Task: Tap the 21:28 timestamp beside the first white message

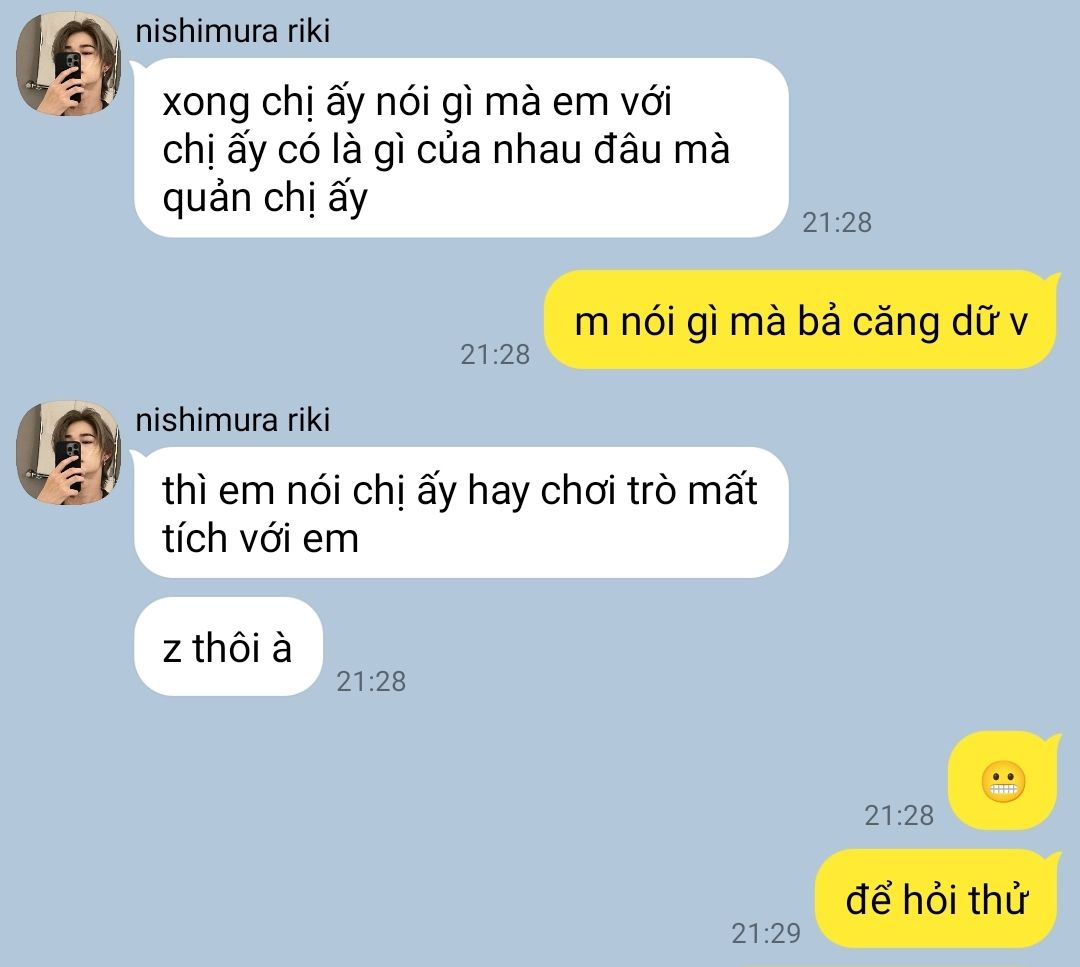Action: [x=837, y=222]
